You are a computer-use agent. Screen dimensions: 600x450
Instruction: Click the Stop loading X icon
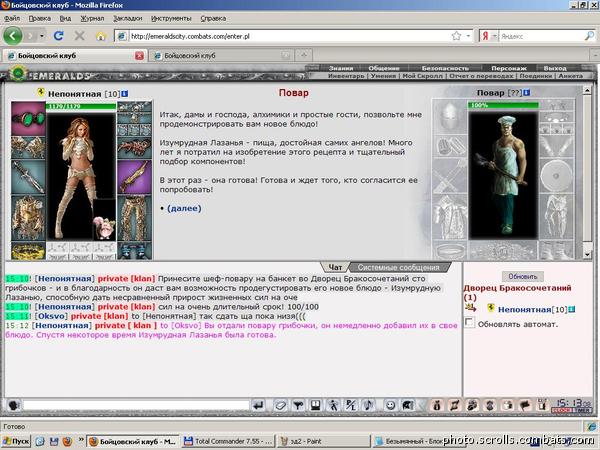click(x=79, y=36)
